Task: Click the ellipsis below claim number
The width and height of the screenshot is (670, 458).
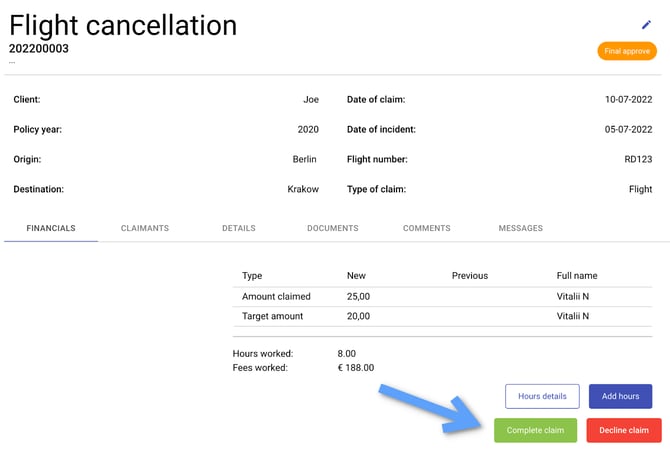Action: coord(12,63)
